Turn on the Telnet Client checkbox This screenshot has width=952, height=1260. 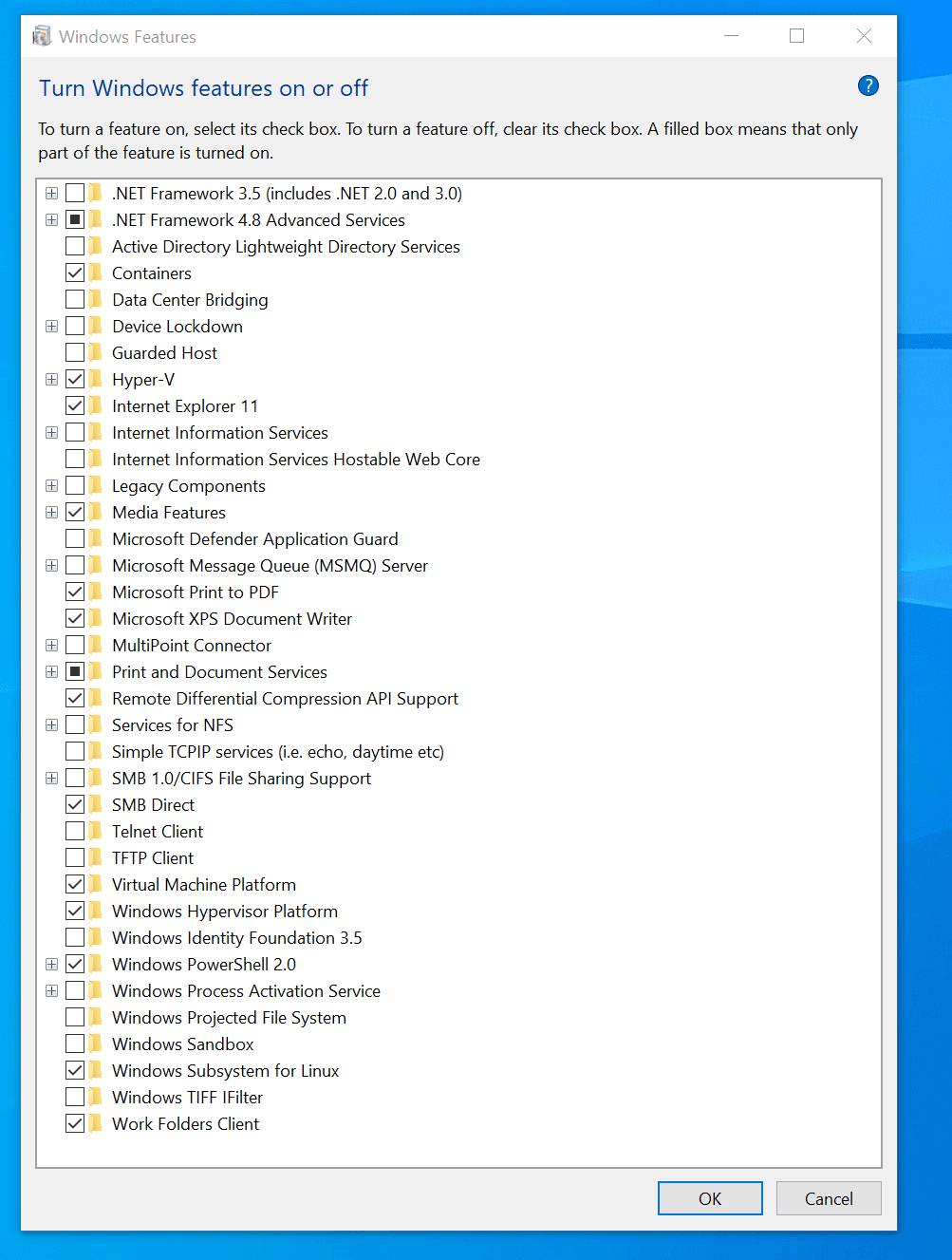coord(75,832)
